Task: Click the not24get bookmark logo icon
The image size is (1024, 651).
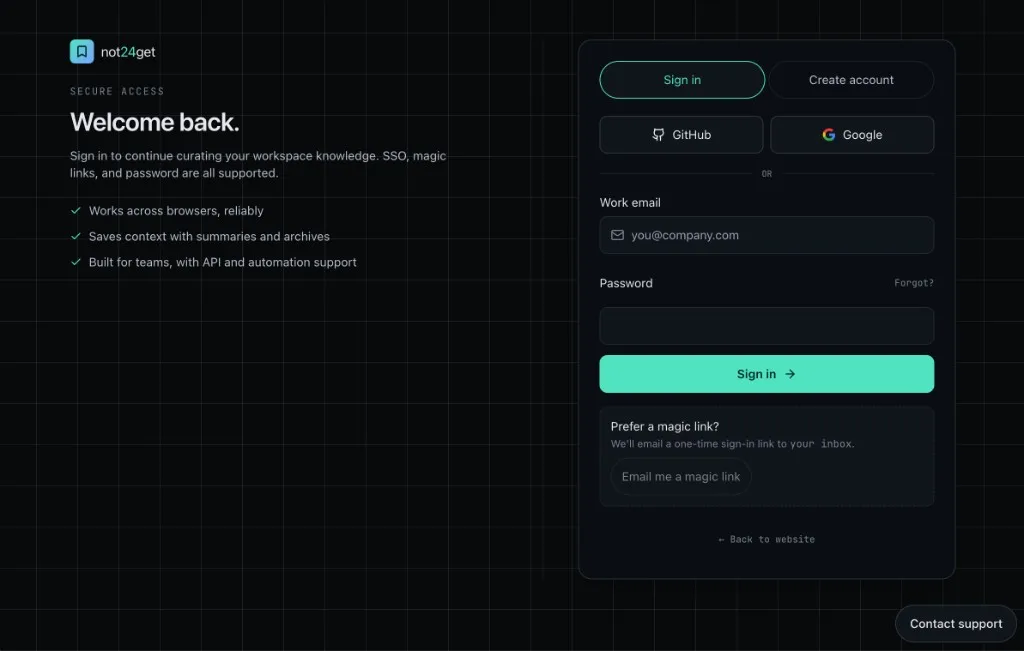Action: [82, 52]
